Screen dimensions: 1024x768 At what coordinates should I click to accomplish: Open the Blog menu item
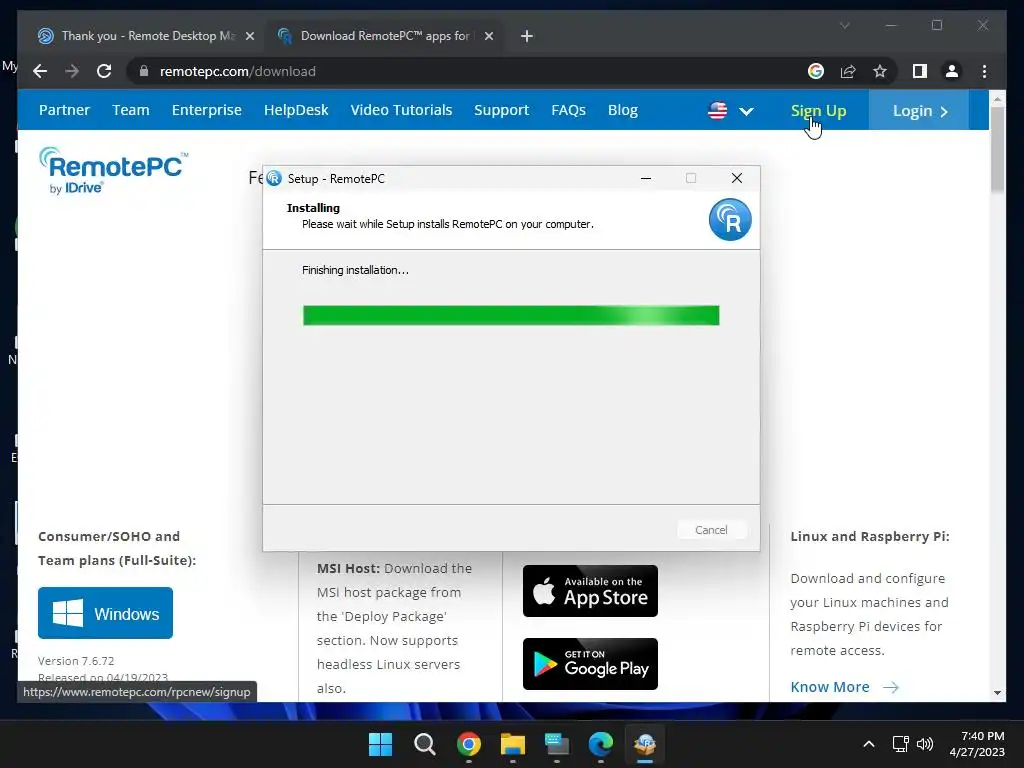pos(622,110)
